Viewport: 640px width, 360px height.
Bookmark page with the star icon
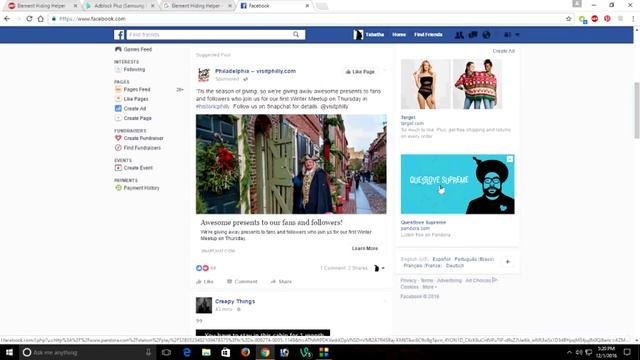click(x=569, y=19)
